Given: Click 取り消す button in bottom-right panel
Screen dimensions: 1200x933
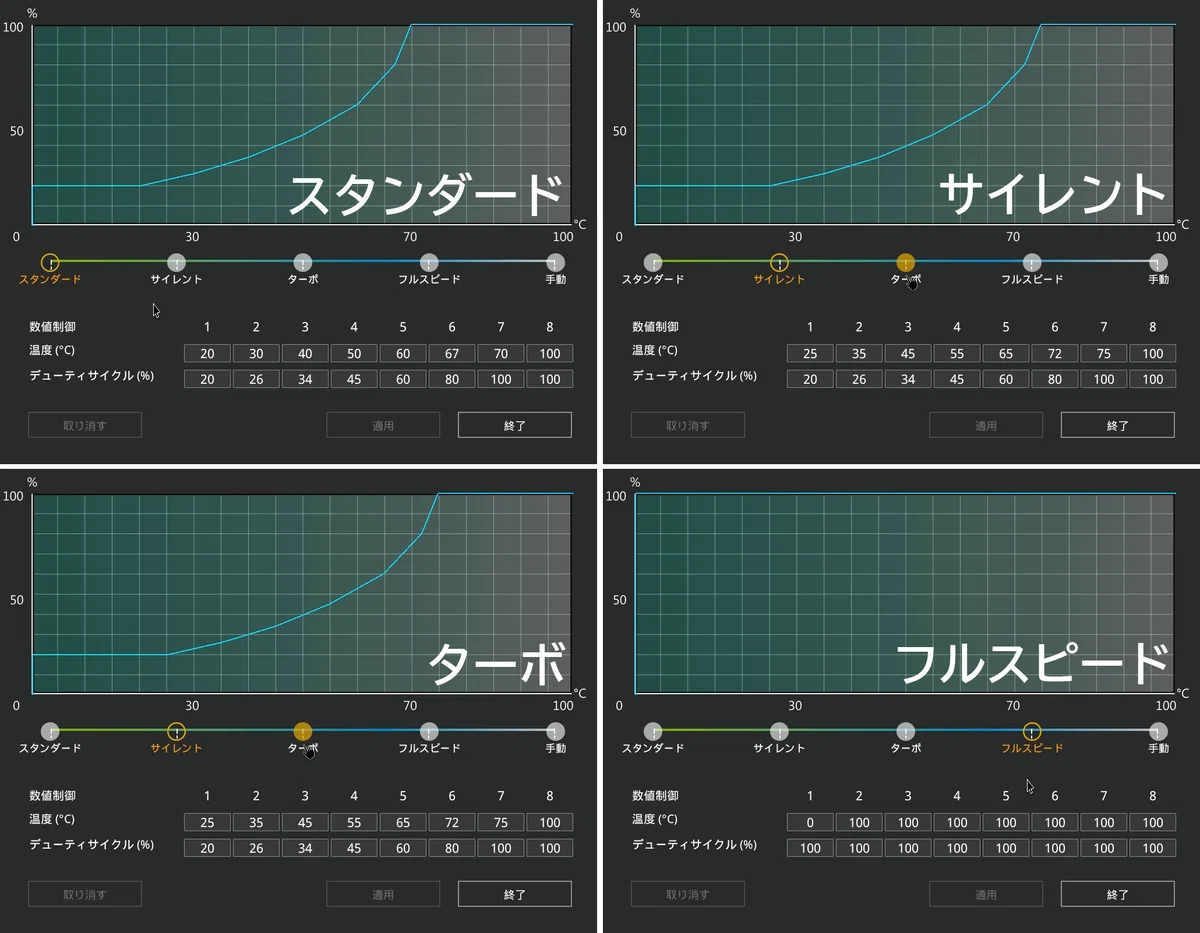Looking at the screenshot, I should 688,894.
